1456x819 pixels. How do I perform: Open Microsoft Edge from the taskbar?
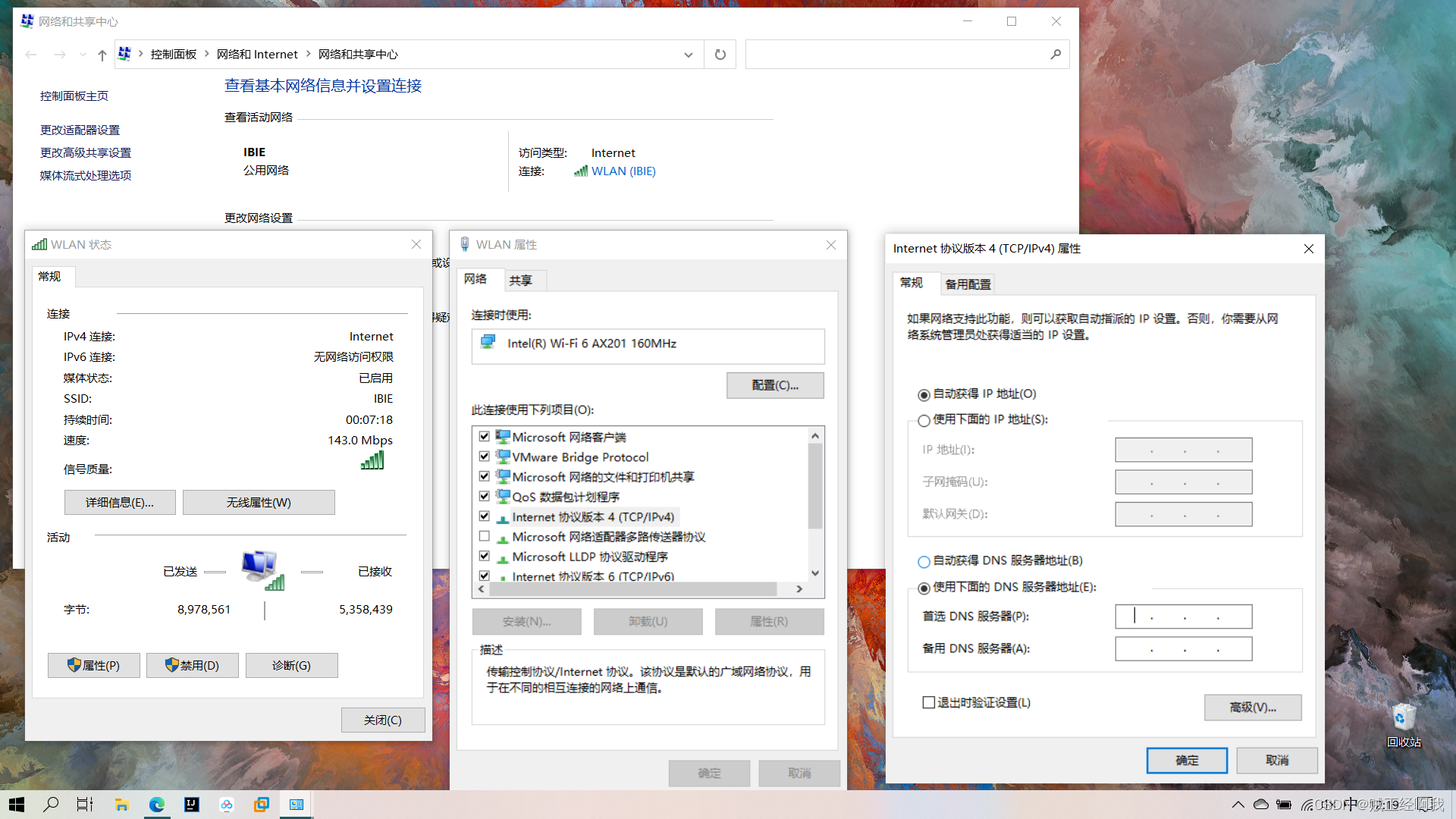(157, 805)
